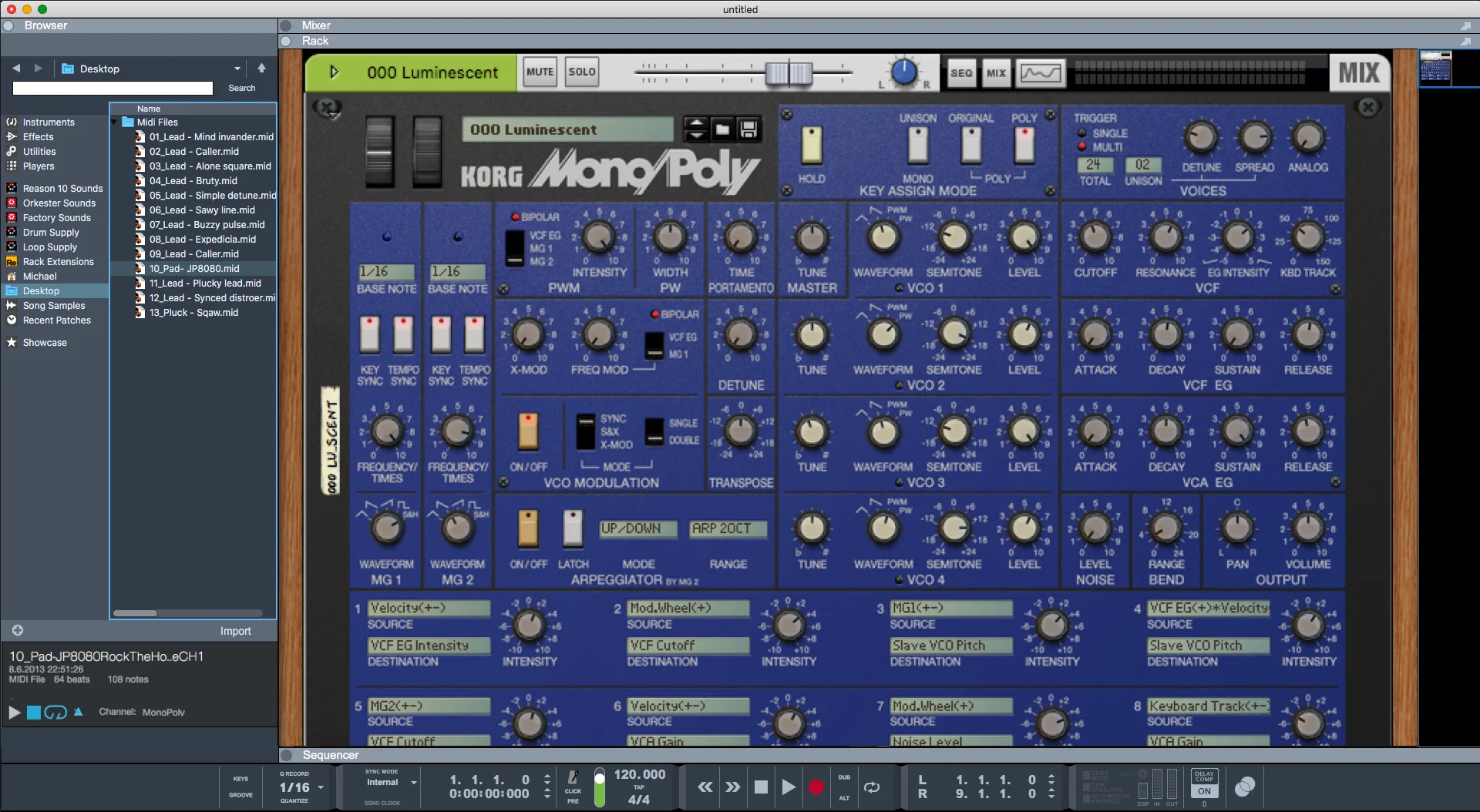This screenshot has height=812, width=1480.
Task: Toggle the VCO Modulation ON/OFF switch
Action: click(x=528, y=431)
